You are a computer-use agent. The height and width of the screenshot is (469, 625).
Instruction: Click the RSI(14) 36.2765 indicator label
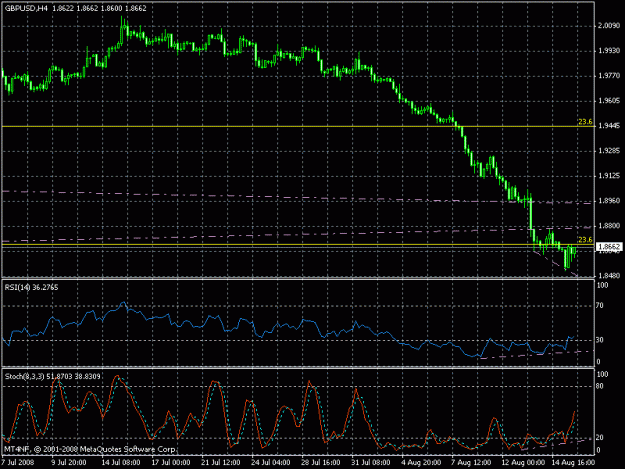pos(31,287)
